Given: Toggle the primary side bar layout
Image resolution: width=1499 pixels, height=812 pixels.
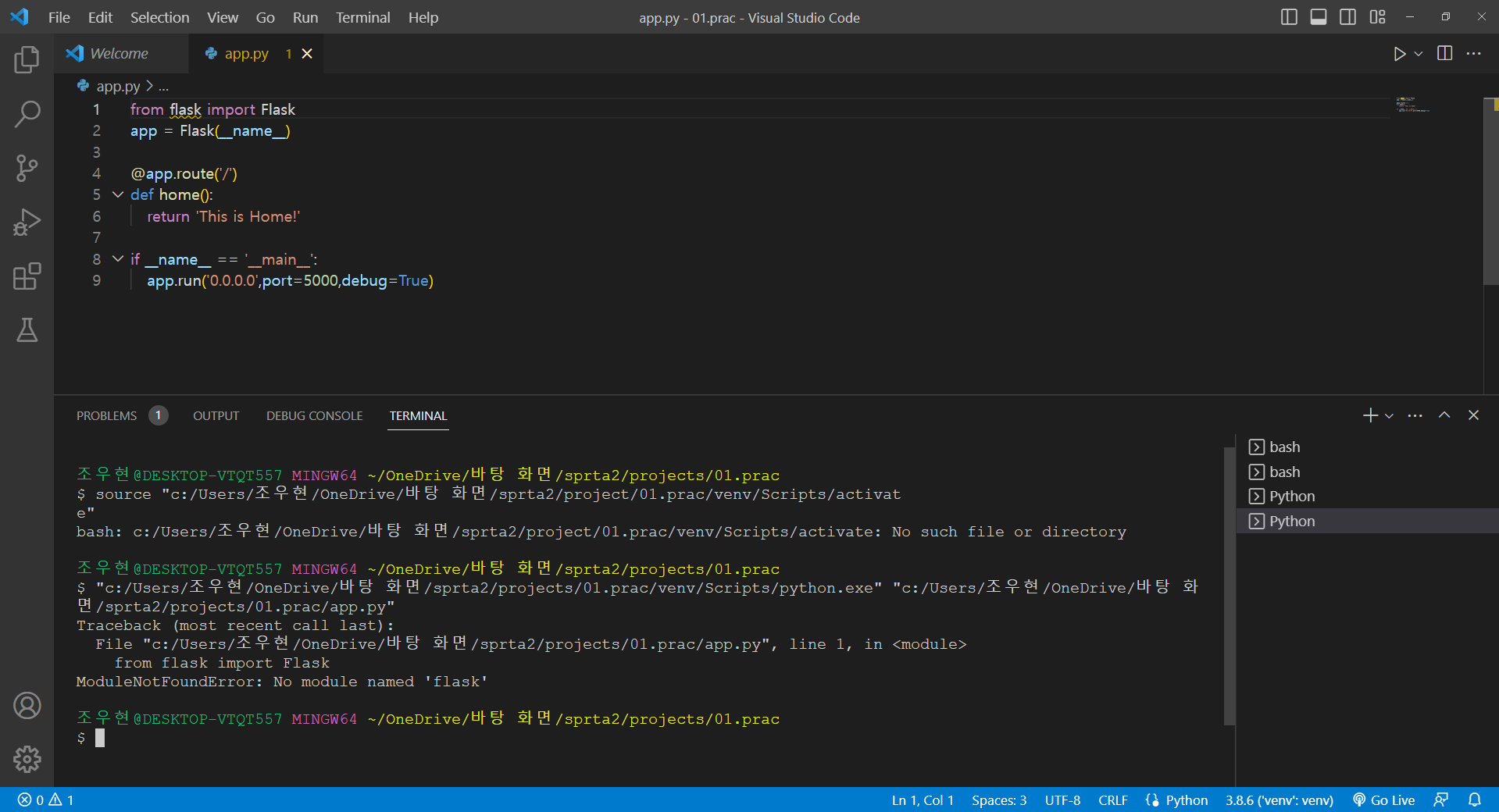Looking at the screenshot, I should click(1289, 17).
